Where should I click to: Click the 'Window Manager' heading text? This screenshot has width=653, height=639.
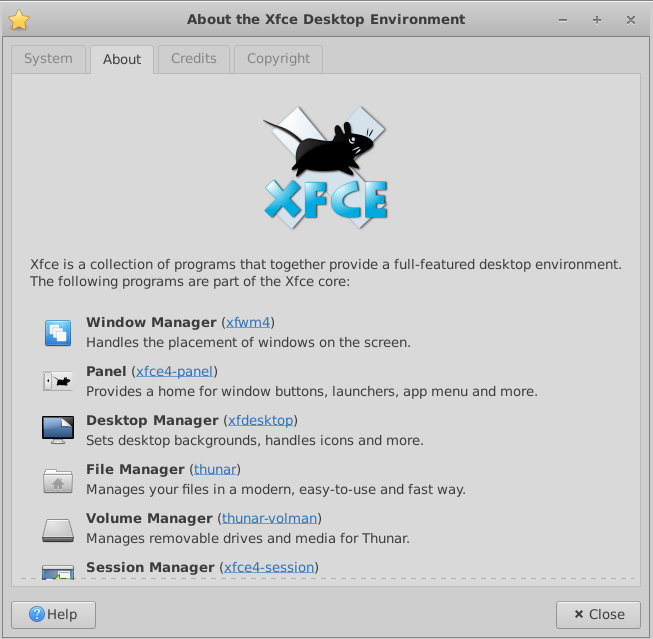[151, 322]
